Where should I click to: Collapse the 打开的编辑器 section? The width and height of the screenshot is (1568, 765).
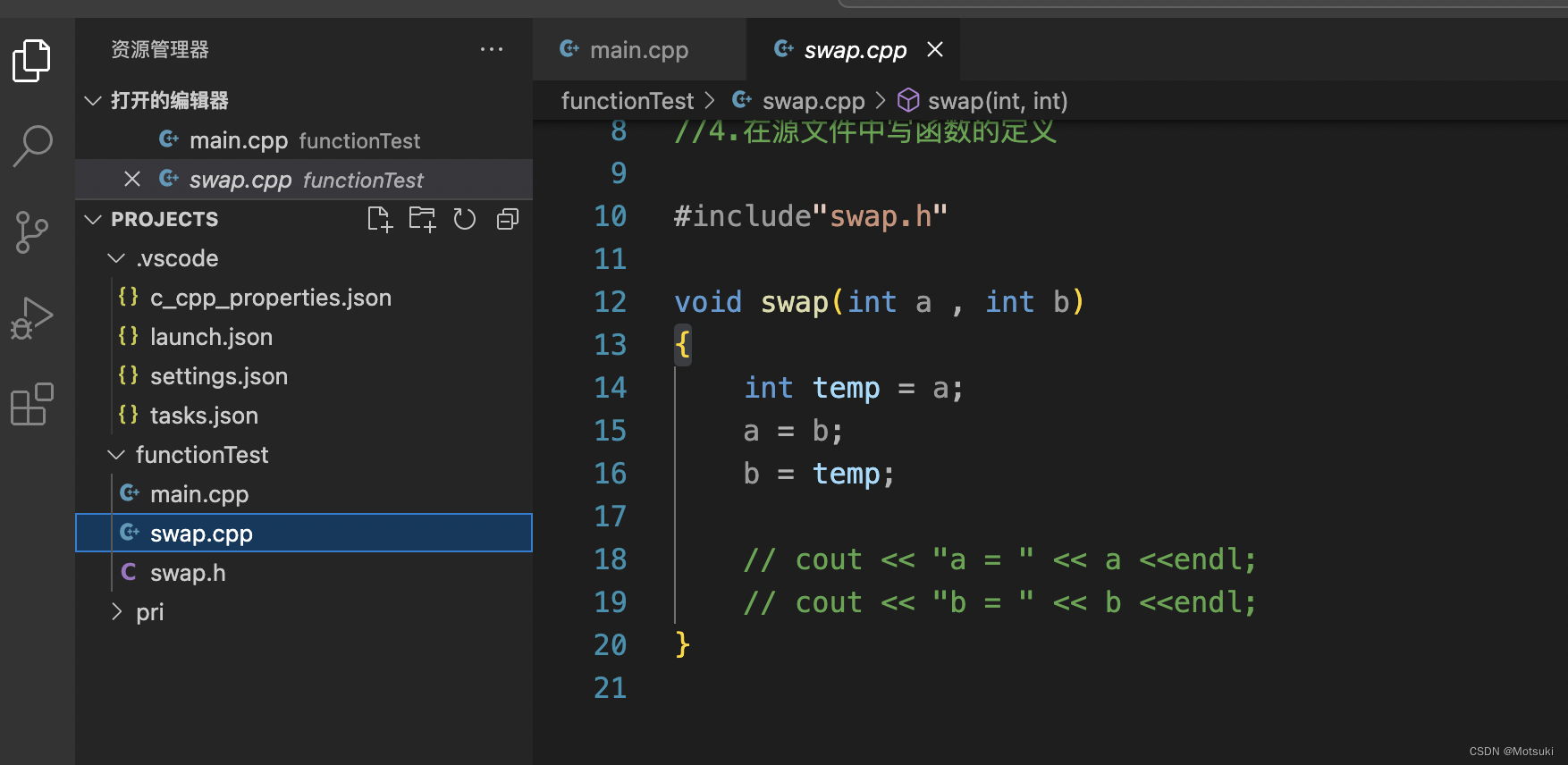(x=304, y=100)
